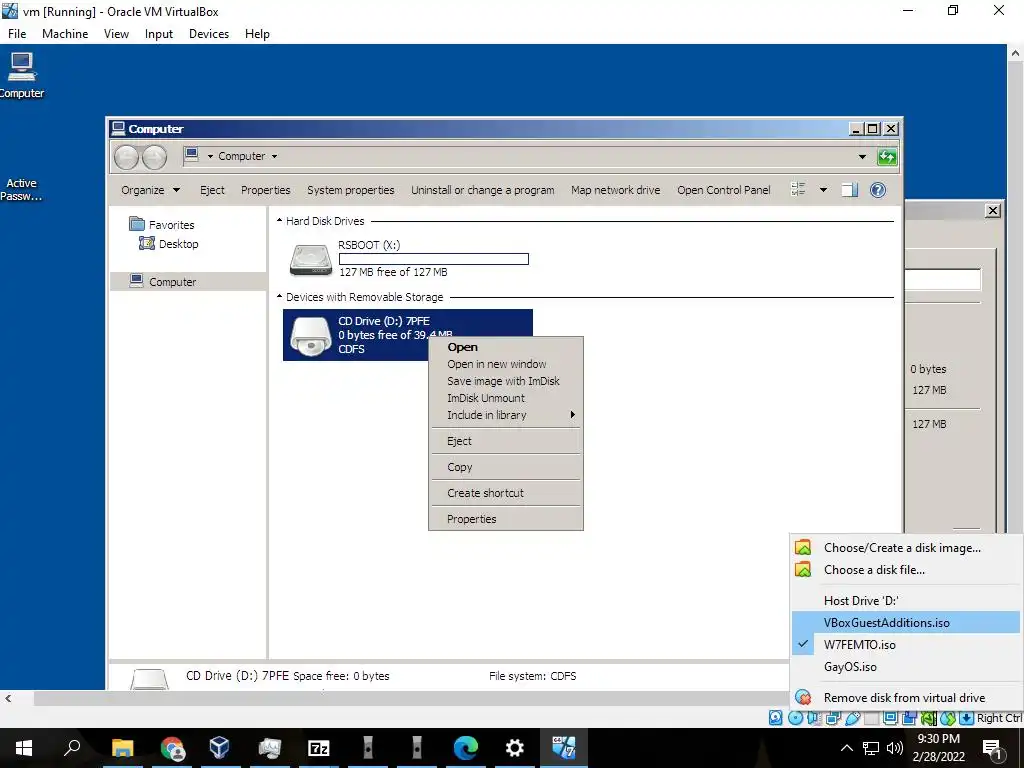Open the view options dropdown arrow
Image resolution: width=1024 pixels, height=768 pixels.
click(x=824, y=190)
